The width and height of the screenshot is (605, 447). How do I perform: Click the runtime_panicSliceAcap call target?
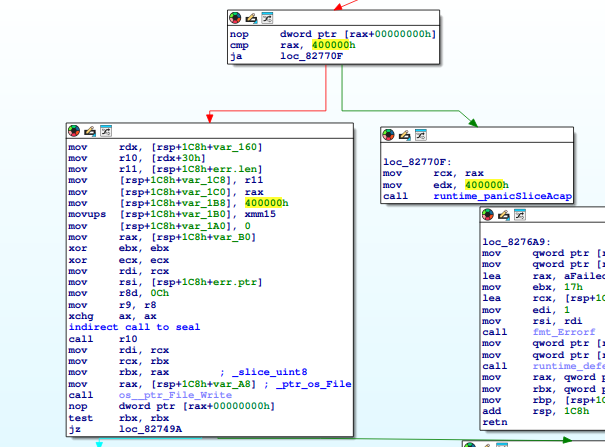[502, 196]
